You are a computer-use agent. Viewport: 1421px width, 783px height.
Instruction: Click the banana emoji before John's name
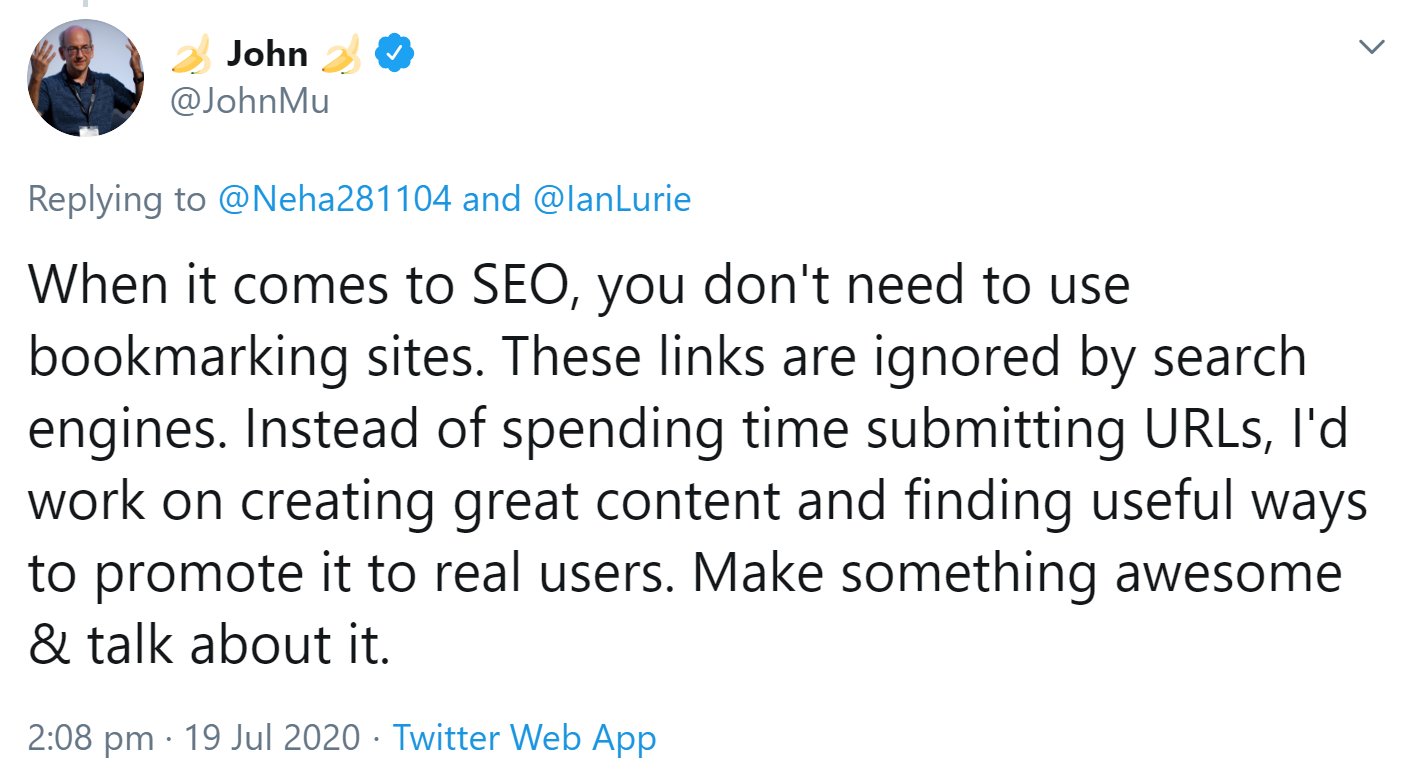pos(190,54)
